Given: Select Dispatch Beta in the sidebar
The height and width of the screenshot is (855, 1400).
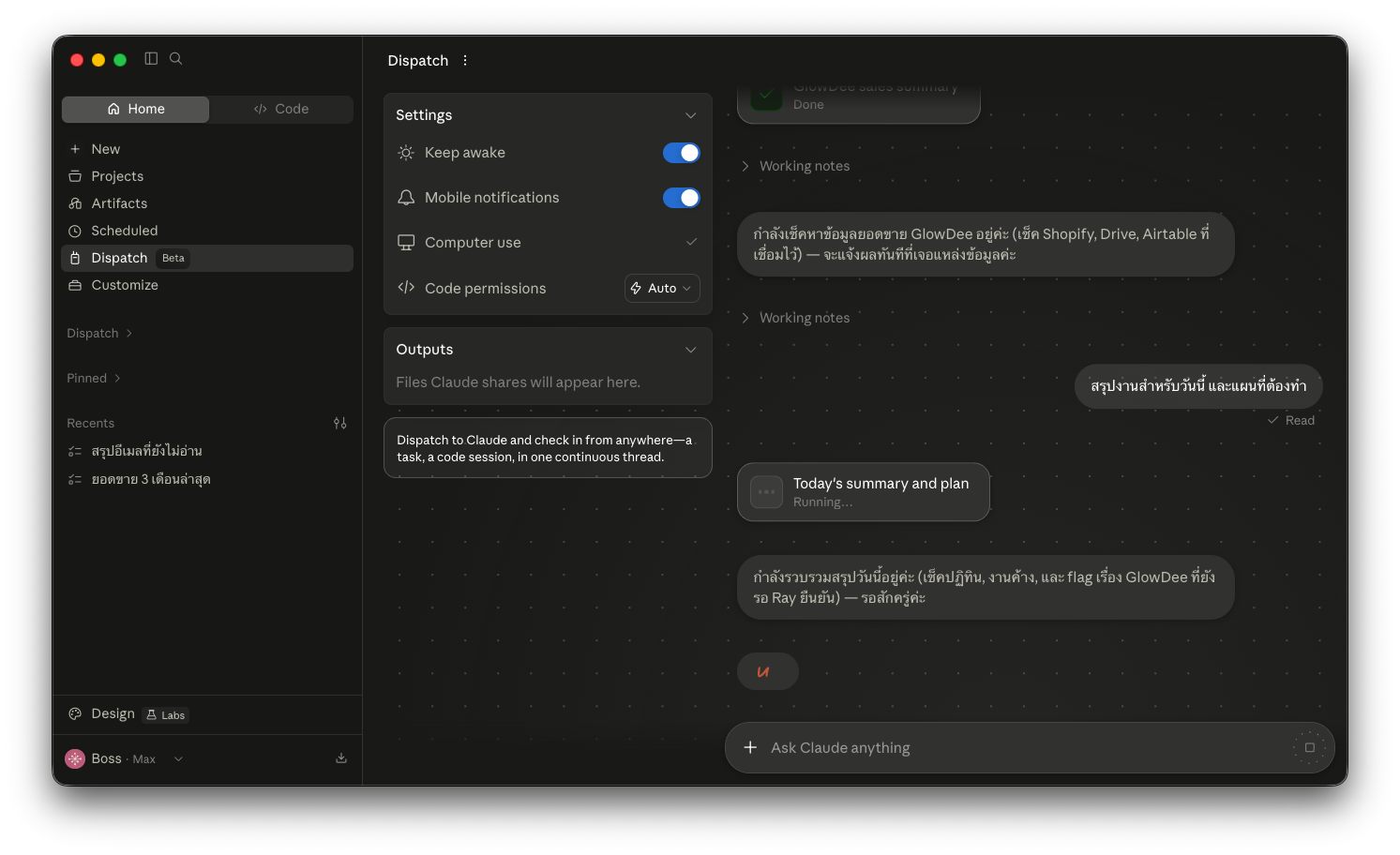Looking at the screenshot, I should [207, 258].
